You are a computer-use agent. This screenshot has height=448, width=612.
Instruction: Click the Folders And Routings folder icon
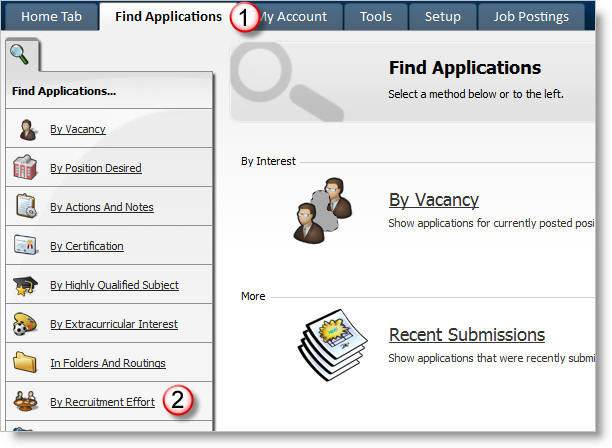(x=25, y=362)
